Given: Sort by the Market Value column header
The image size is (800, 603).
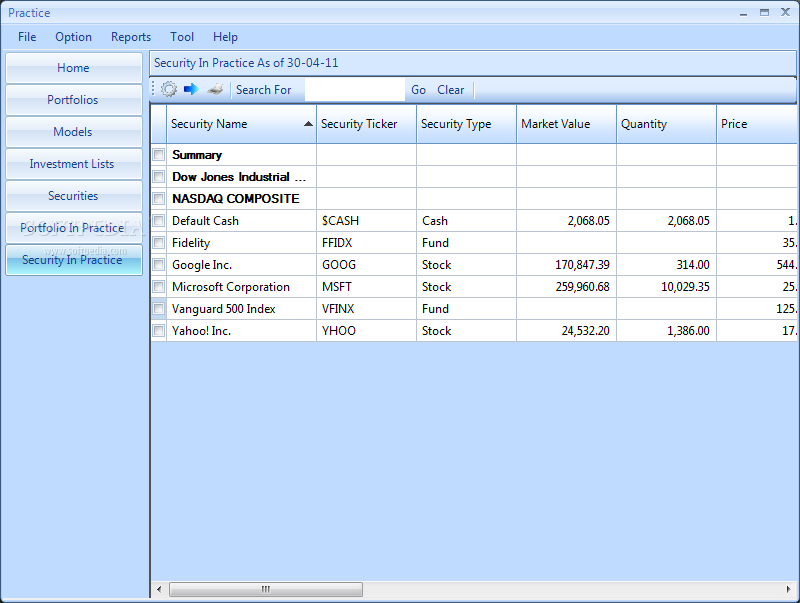Looking at the screenshot, I should [566, 124].
